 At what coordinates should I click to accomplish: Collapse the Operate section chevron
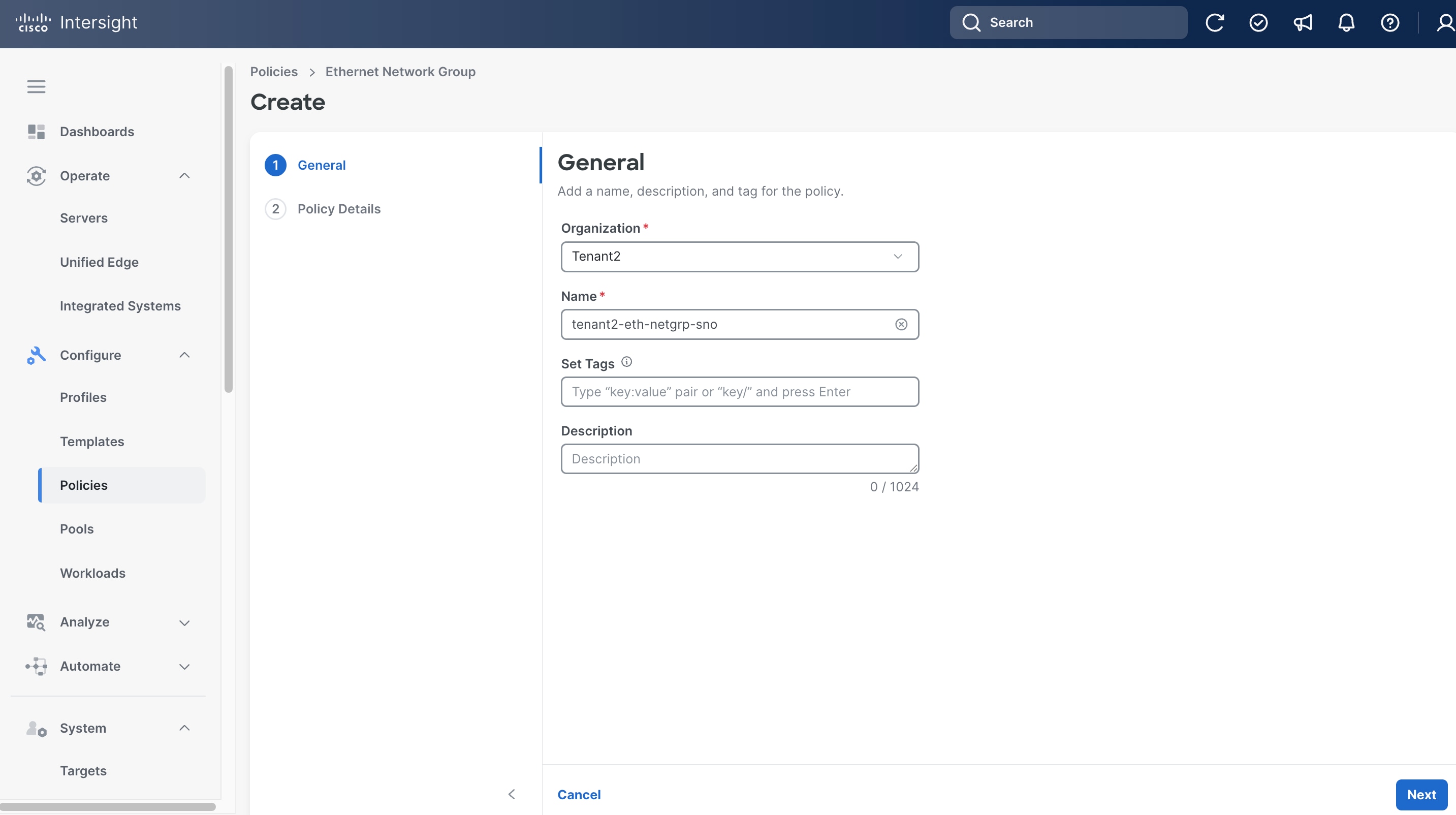[184, 176]
